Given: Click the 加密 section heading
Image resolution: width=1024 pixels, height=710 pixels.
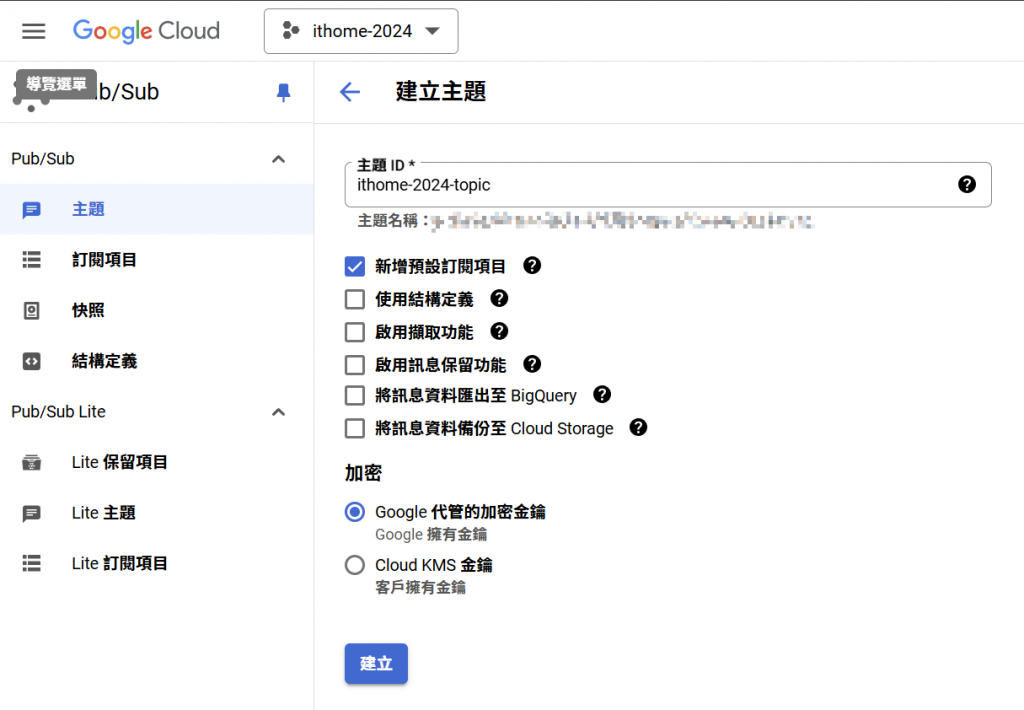Looking at the screenshot, I should click(x=363, y=473).
